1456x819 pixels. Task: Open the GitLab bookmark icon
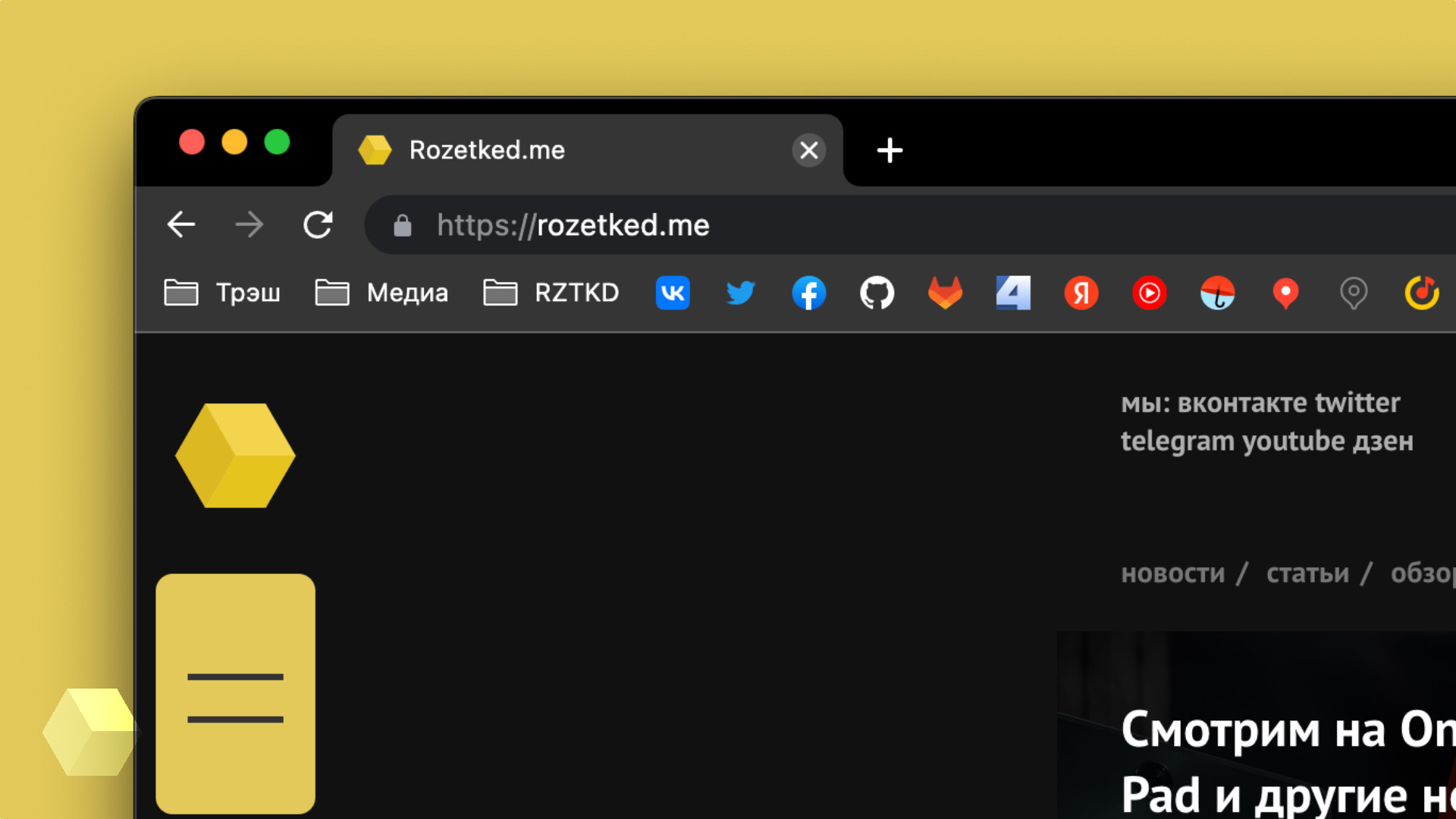[x=945, y=293]
